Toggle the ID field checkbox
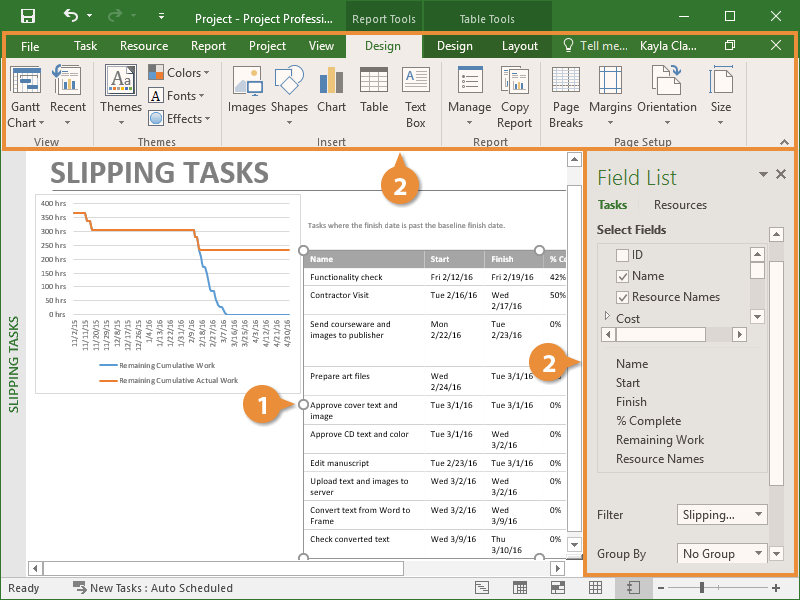The height and width of the screenshot is (600, 800). 623,255
